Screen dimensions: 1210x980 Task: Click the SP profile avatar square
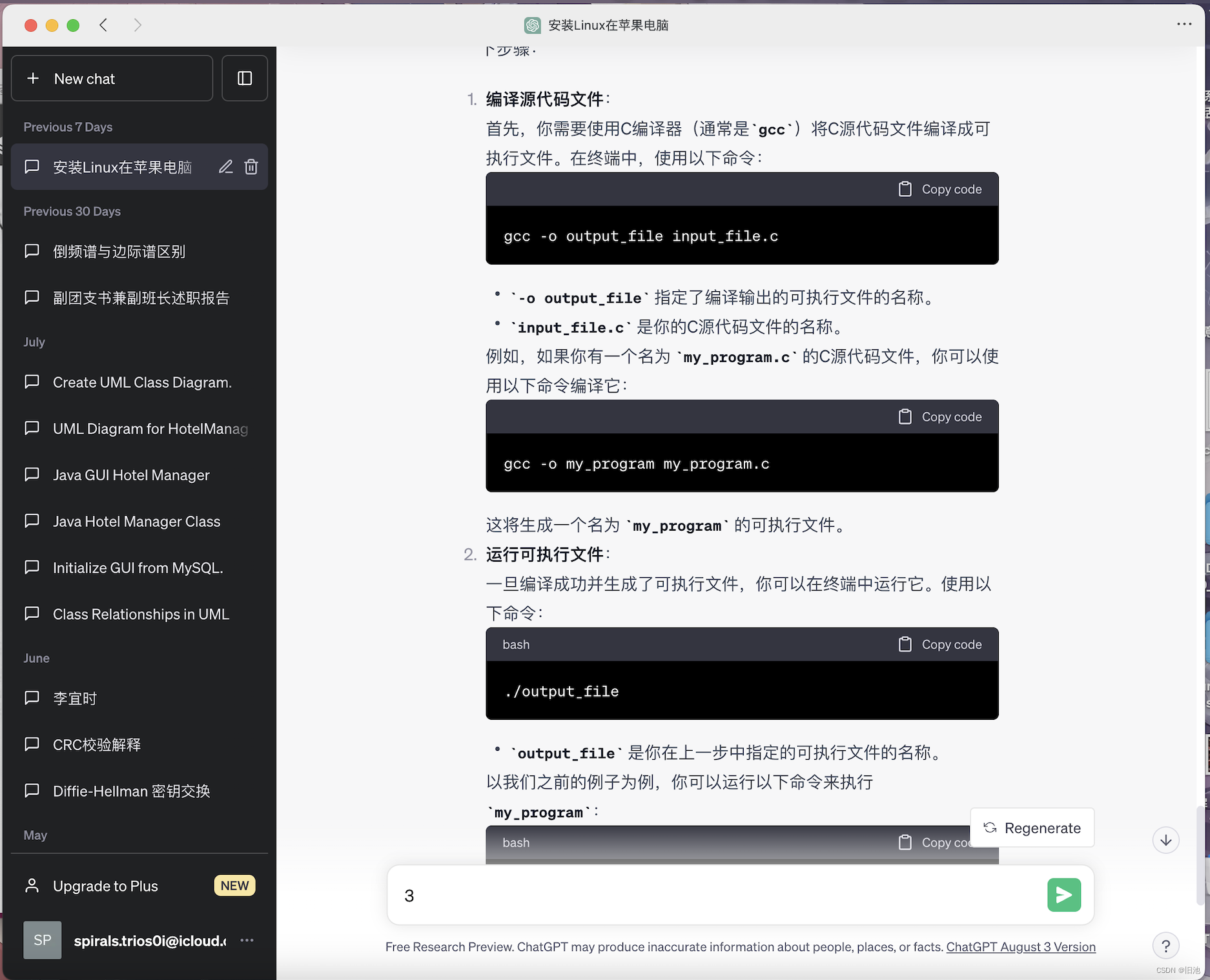coord(42,940)
